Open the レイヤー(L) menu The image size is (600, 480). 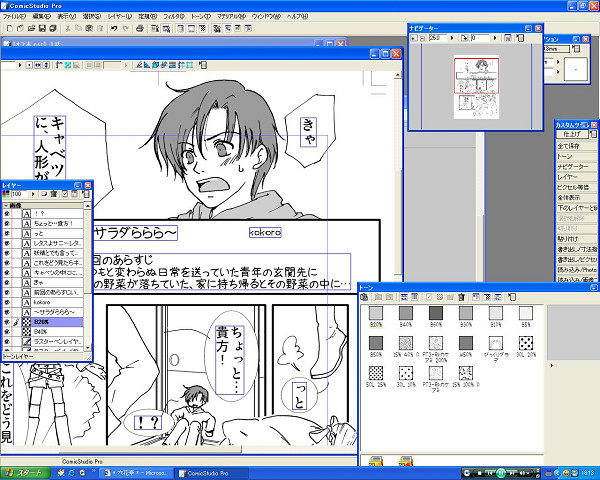coord(119,16)
